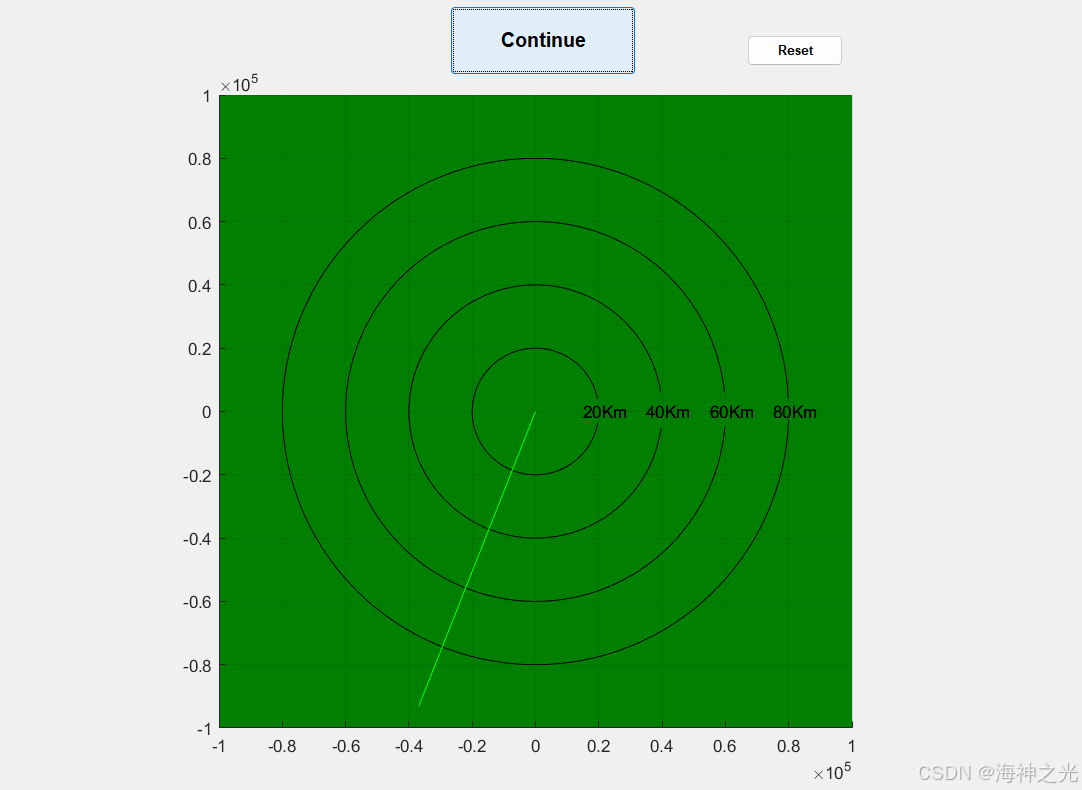Click the bright green radar sweep line
This screenshot has width=1082, height=790.
point(478,559)
